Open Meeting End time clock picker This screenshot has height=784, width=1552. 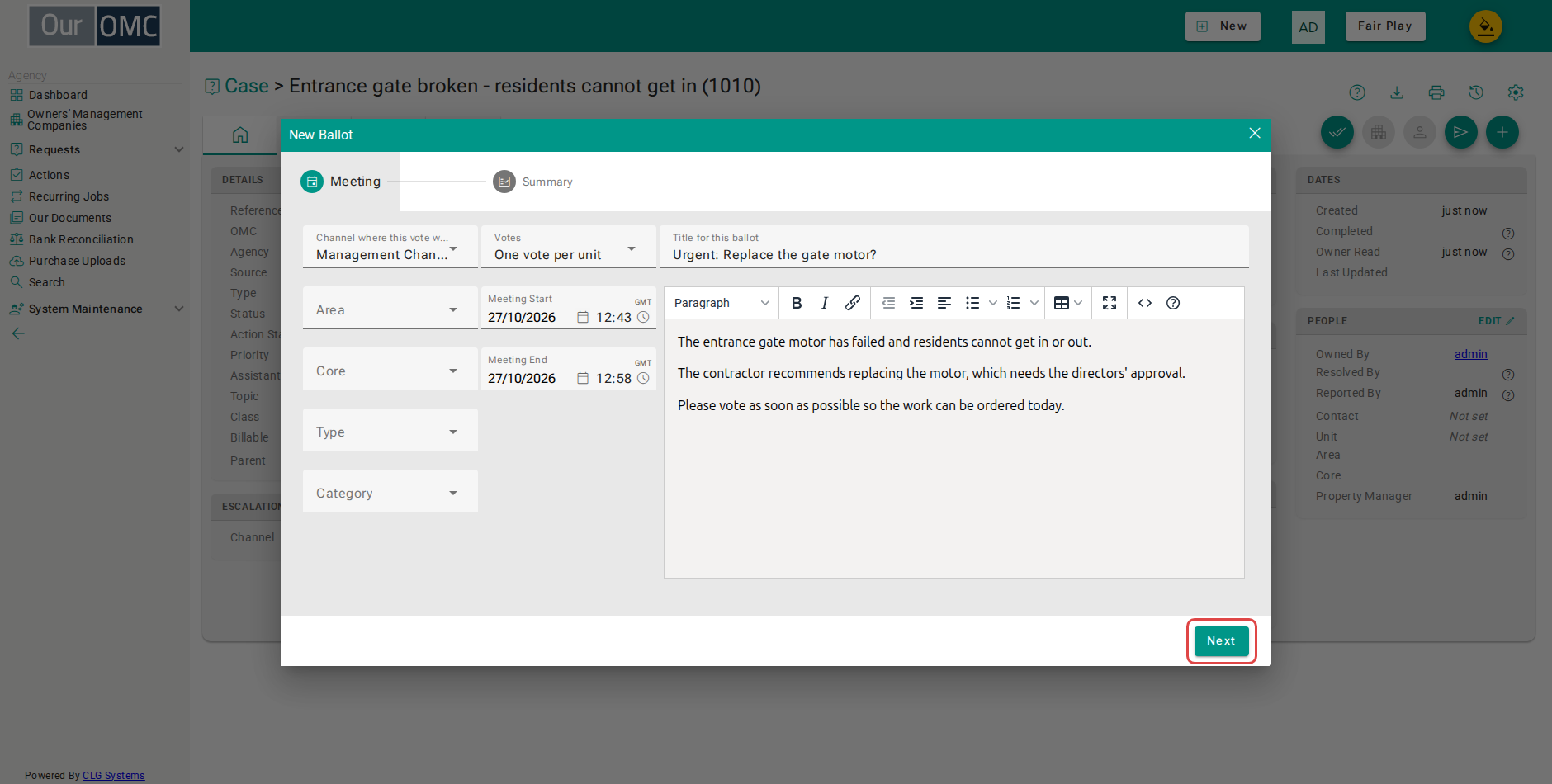pos(644,378)
